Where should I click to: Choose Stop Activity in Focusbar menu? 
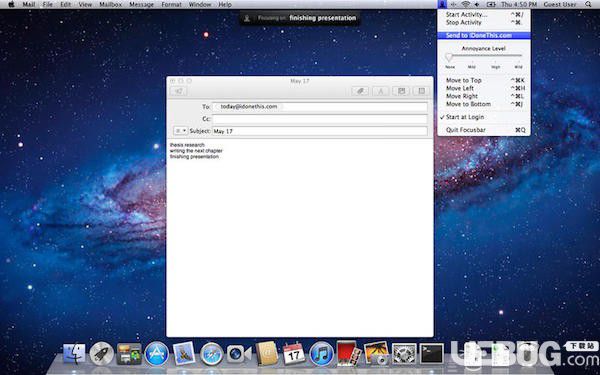coord(484,23)
